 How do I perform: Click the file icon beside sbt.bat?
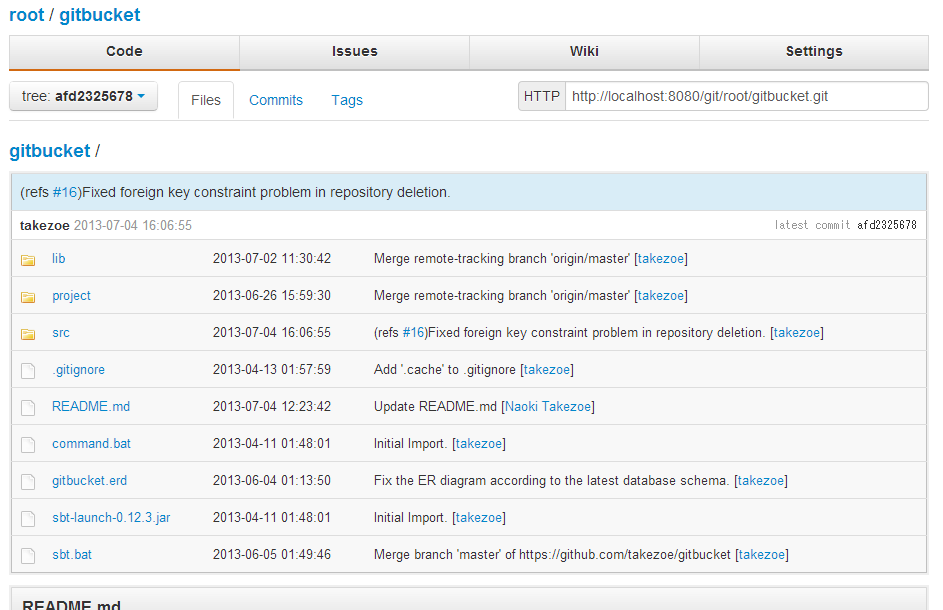28,554
